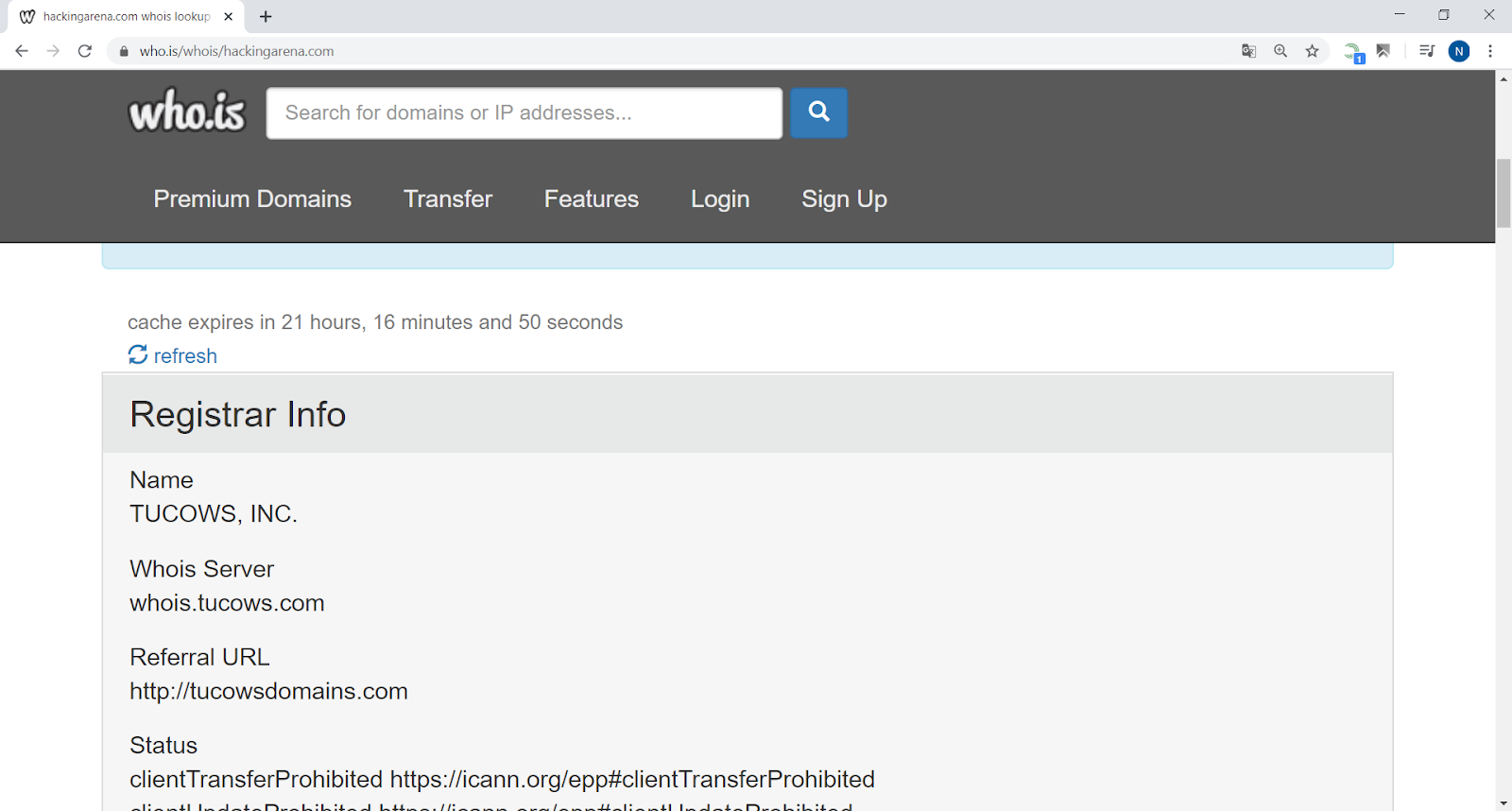Open the media control playlist icon
This screenshot has width=1512, height=811.
[x=1427, y=51]
